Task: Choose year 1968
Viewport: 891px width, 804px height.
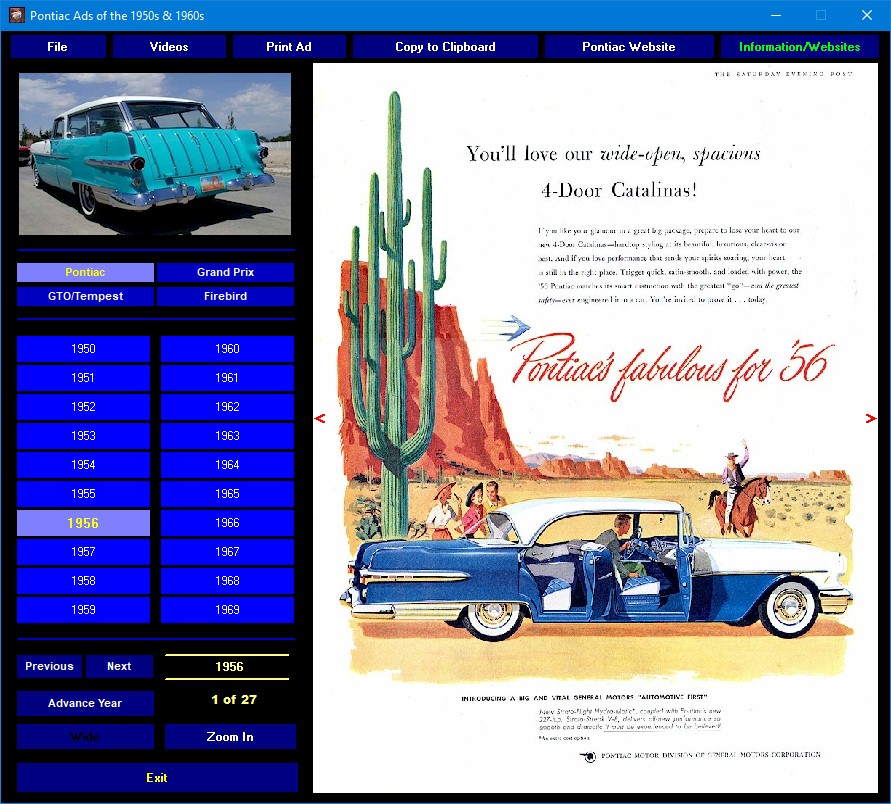Action: point(227,581)
